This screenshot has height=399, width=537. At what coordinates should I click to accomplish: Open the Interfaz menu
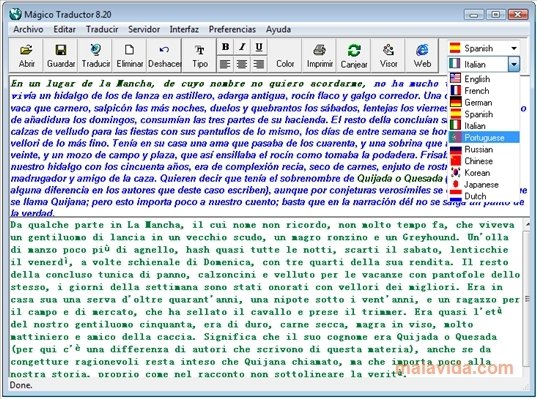[x=184, y=29]
